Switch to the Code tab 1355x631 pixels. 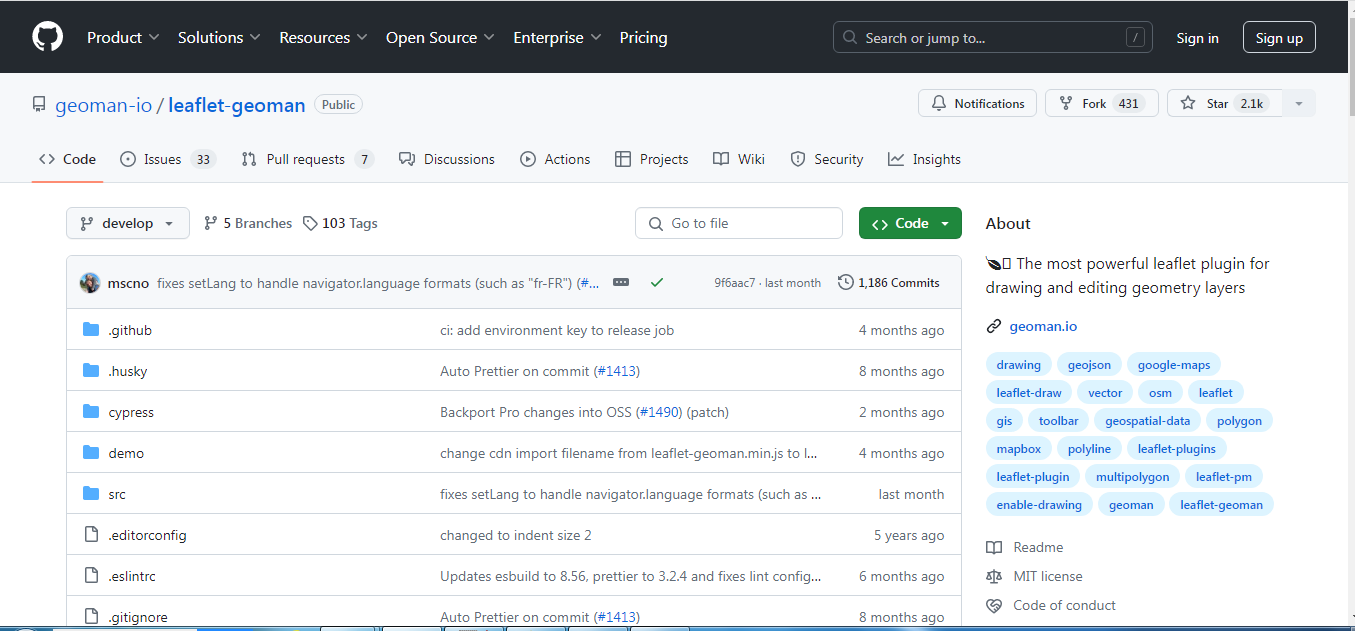point(67,159)
